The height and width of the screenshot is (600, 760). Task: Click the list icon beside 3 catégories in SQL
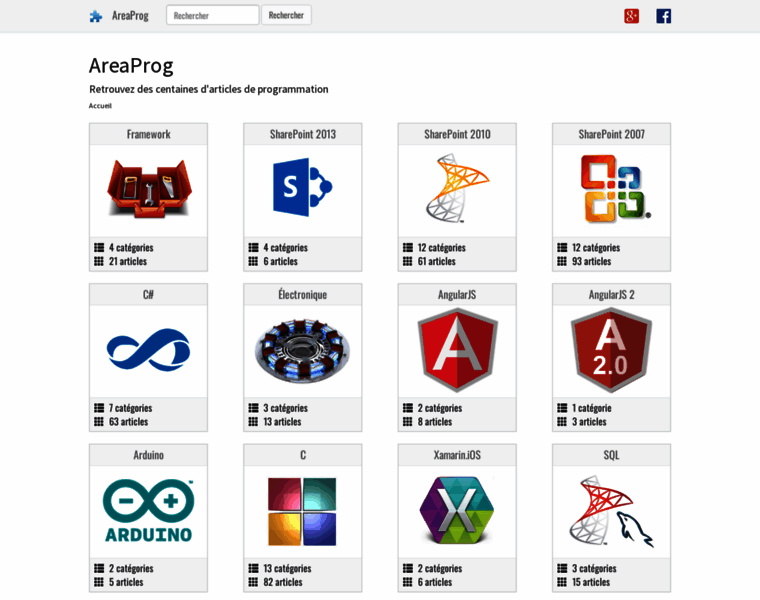click(x=562, y=568)
